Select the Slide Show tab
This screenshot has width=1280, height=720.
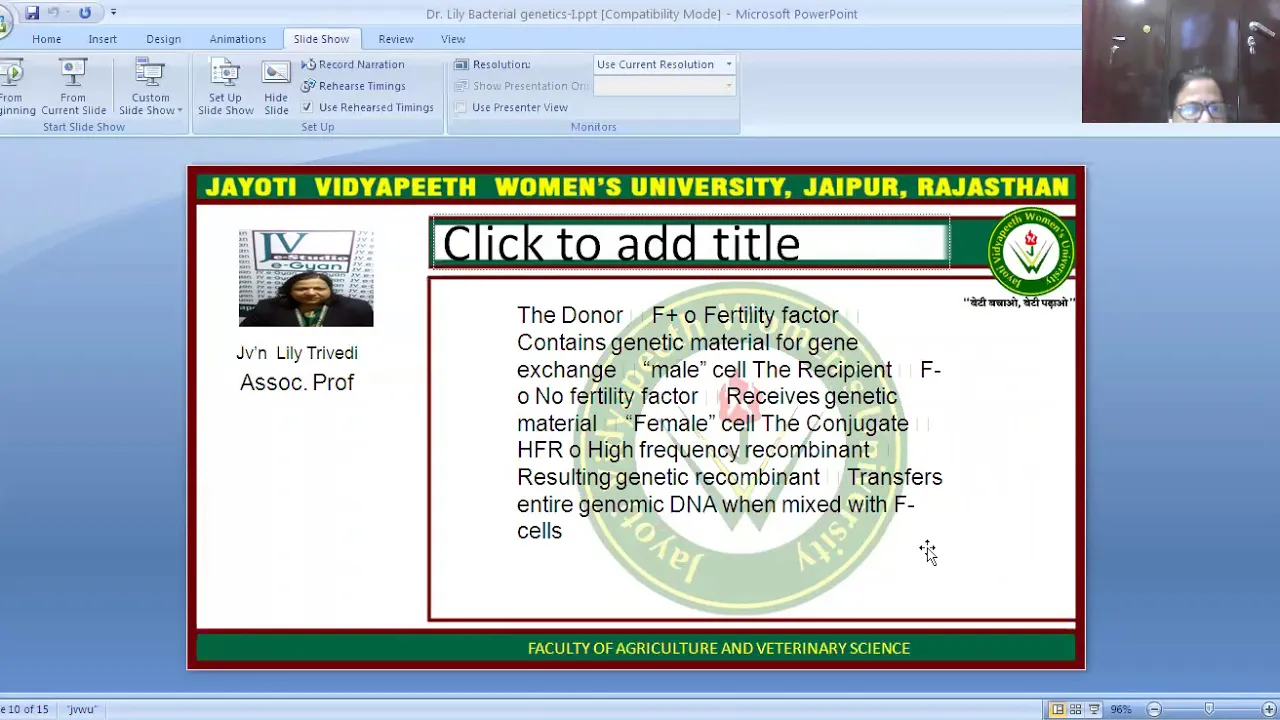pyautogui.click(x=321, y=39)
